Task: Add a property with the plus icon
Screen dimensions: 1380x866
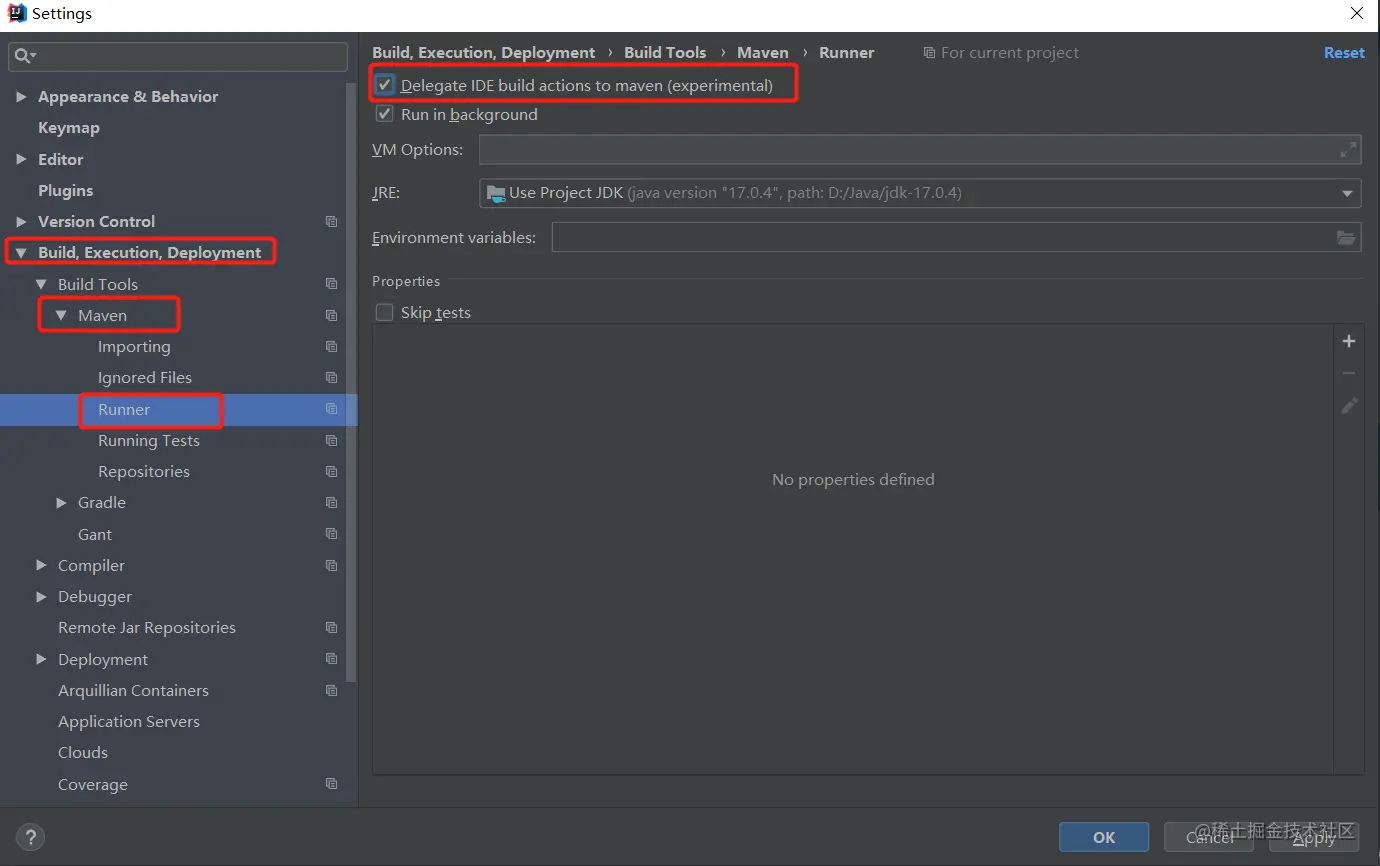Action: click(x=1349, y=341)
